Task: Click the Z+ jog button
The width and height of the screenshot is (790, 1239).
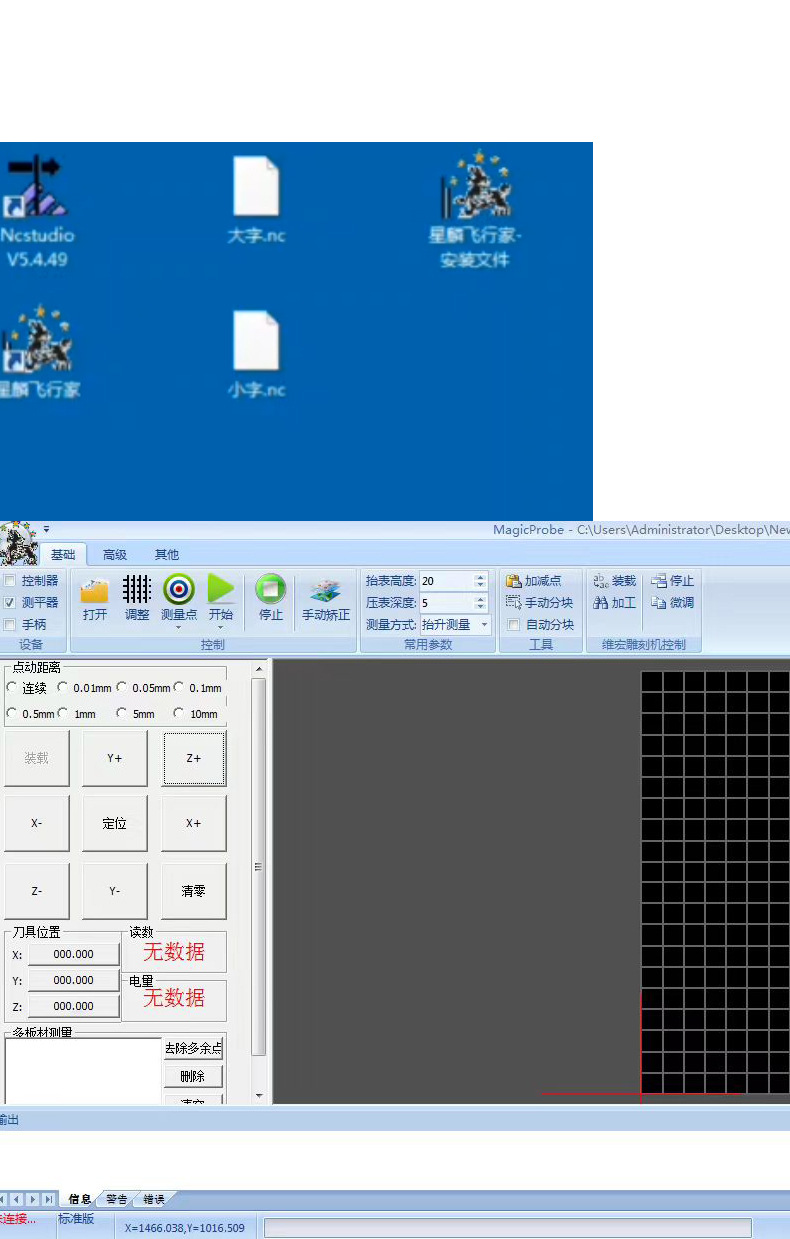Action: pyautogui.click(x=194, y=758)
